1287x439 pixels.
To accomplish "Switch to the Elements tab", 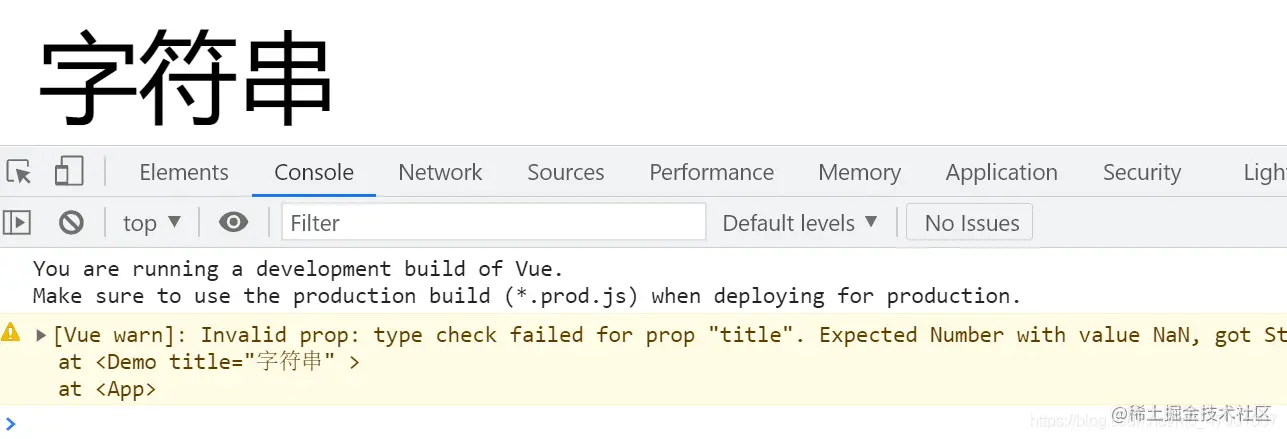I will click(184, 172).
